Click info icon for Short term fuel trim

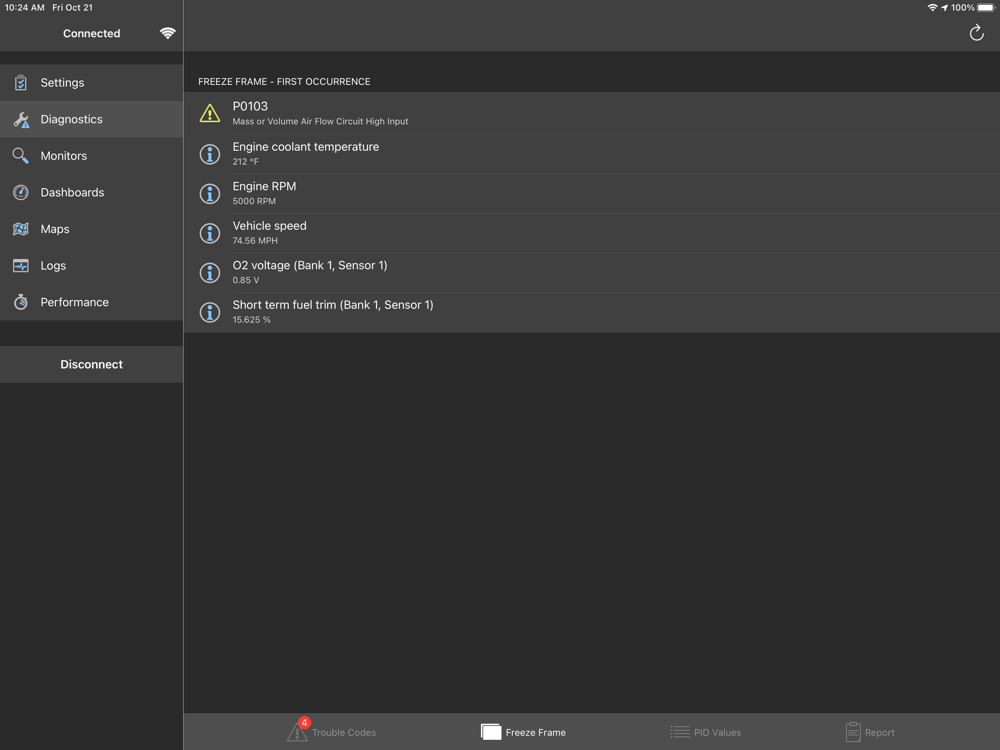210,312
